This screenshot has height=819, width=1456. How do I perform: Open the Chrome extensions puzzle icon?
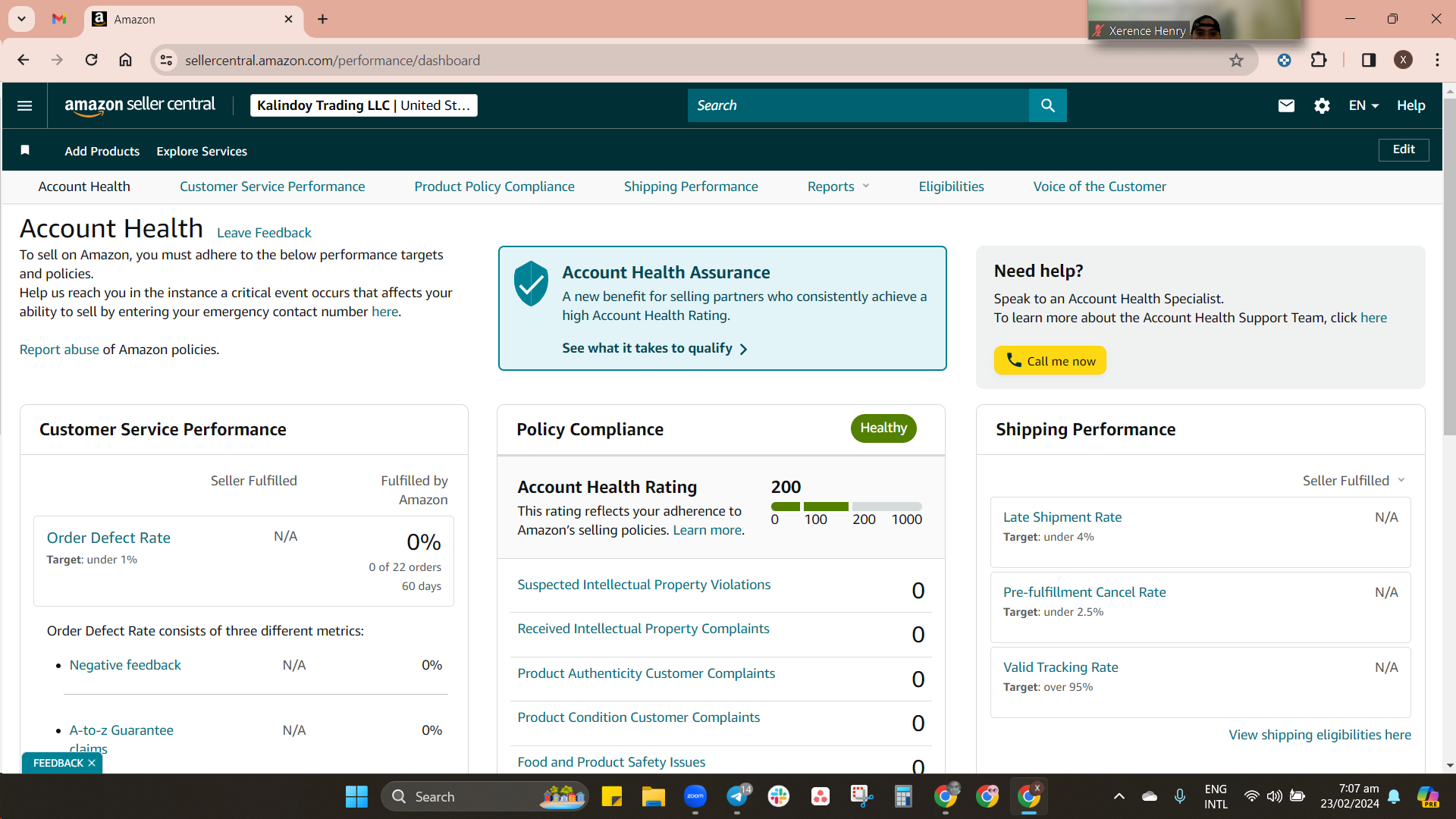click(x=1319, y=60)
